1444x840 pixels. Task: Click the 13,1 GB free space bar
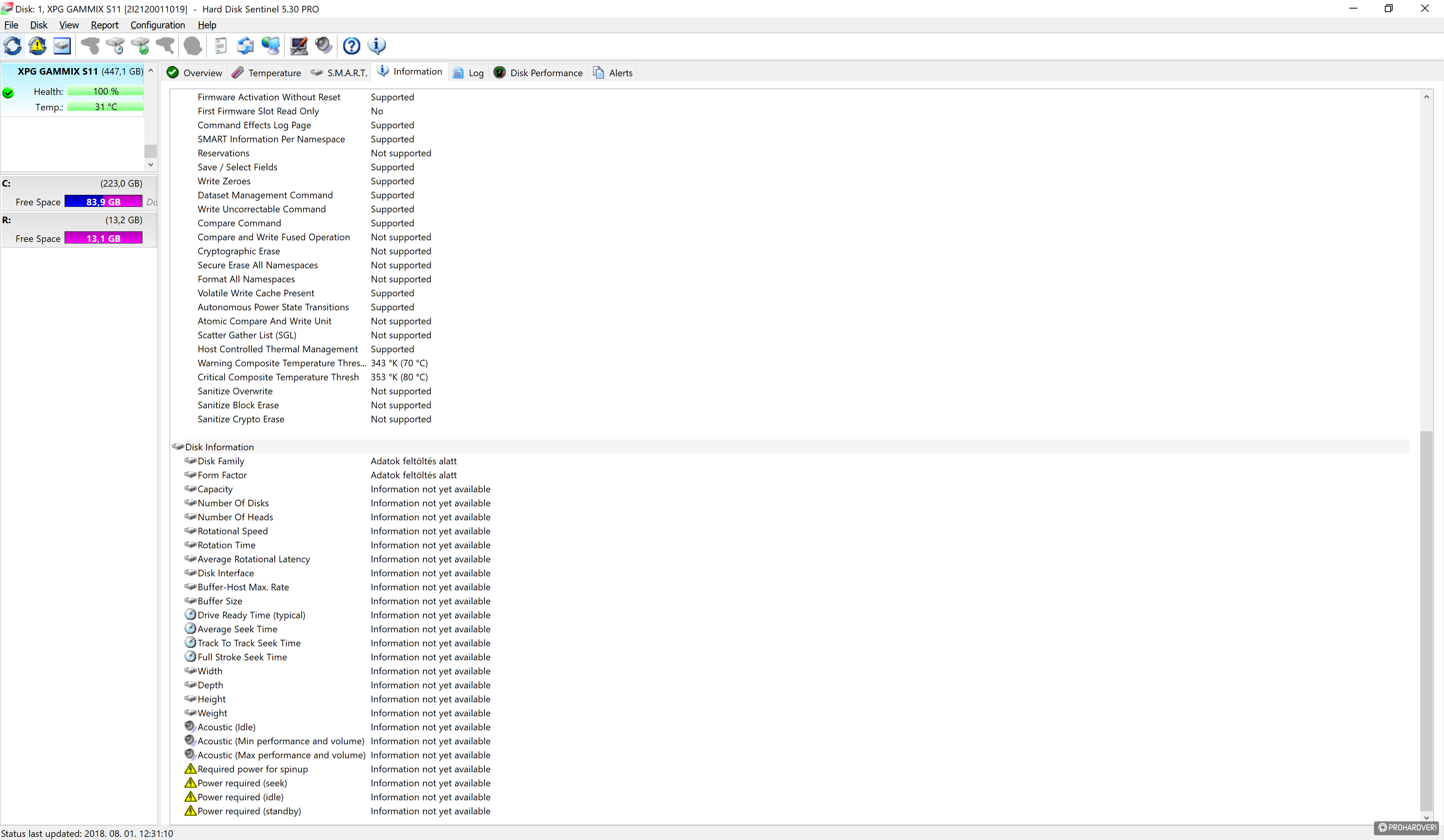pyautogui.click(x=103, y=238)
